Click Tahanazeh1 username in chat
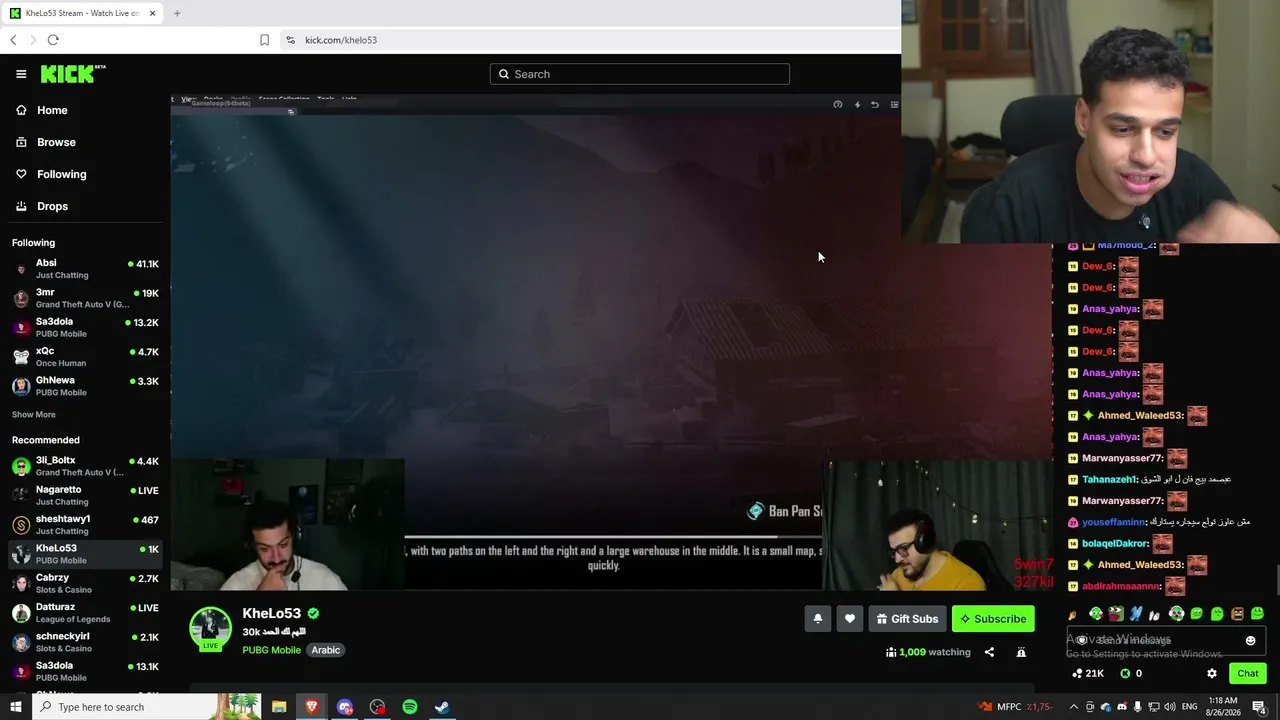This screenshot has width=1280, height=720. (1110, 479)
